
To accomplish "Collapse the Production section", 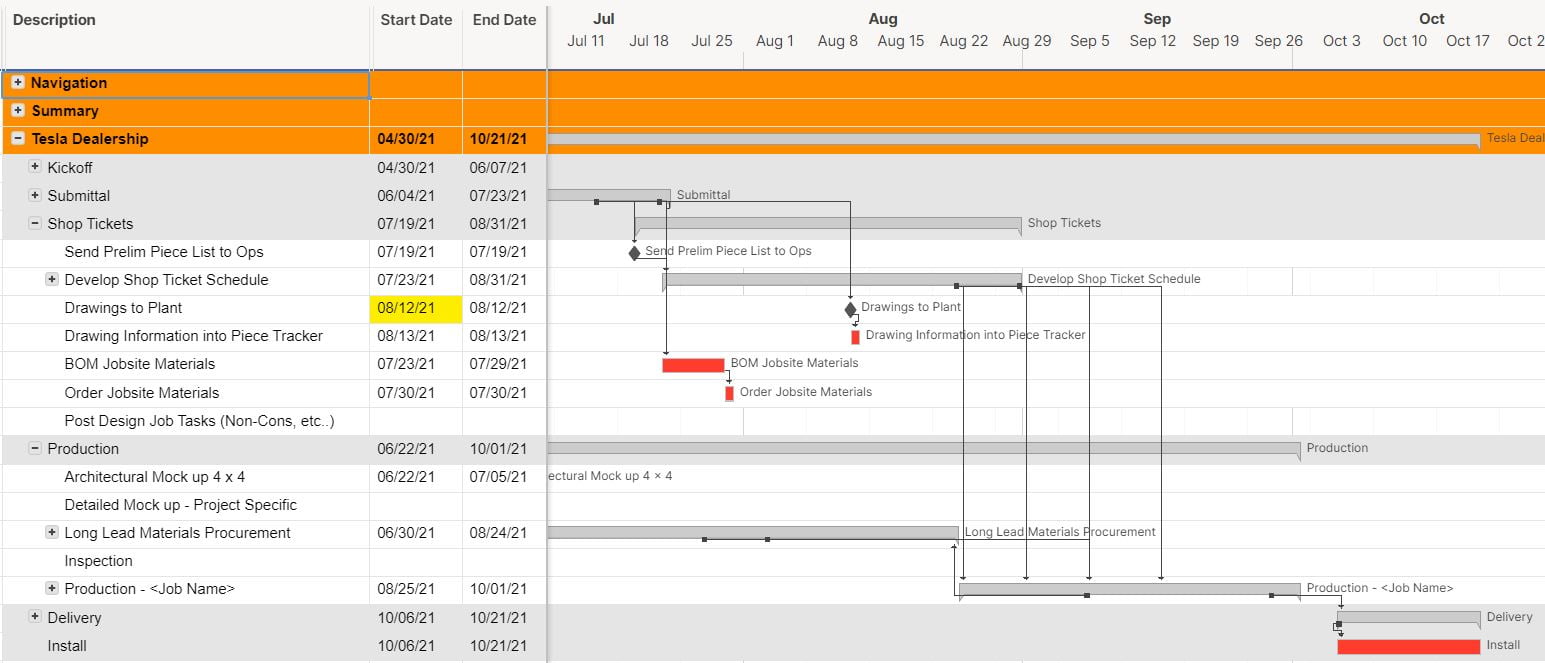I will tap(33, 448).
